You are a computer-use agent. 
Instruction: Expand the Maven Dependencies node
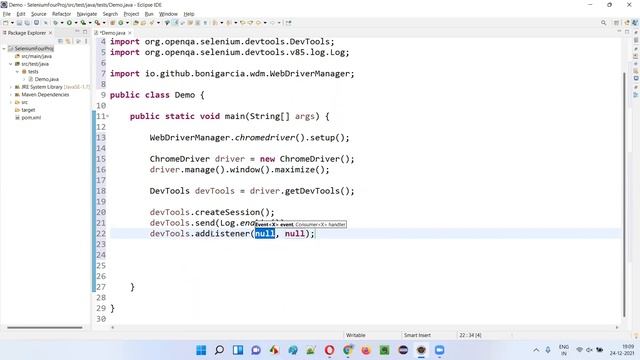[11, 95]
